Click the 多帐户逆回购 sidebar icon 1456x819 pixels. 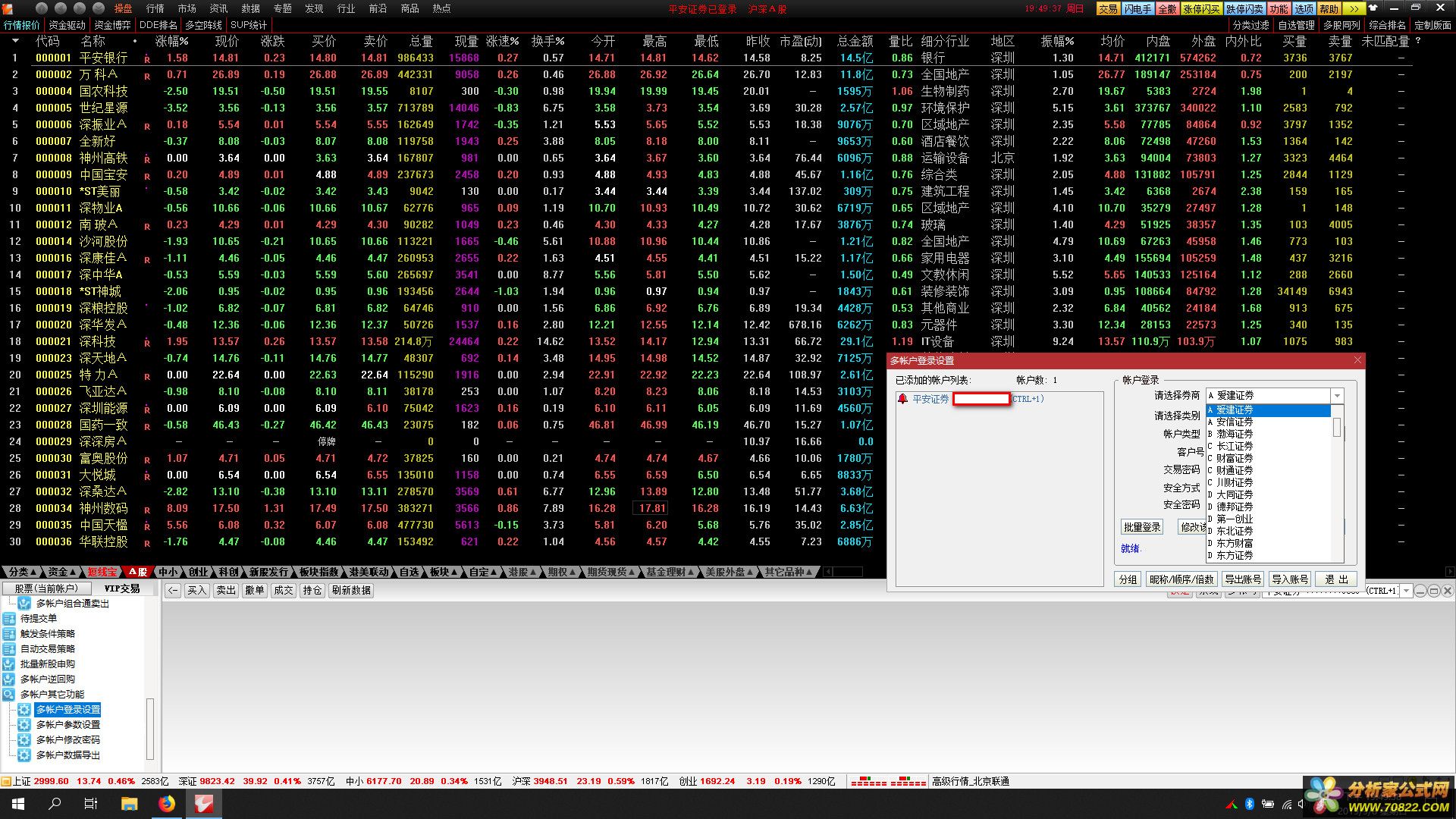click(9, 679)
